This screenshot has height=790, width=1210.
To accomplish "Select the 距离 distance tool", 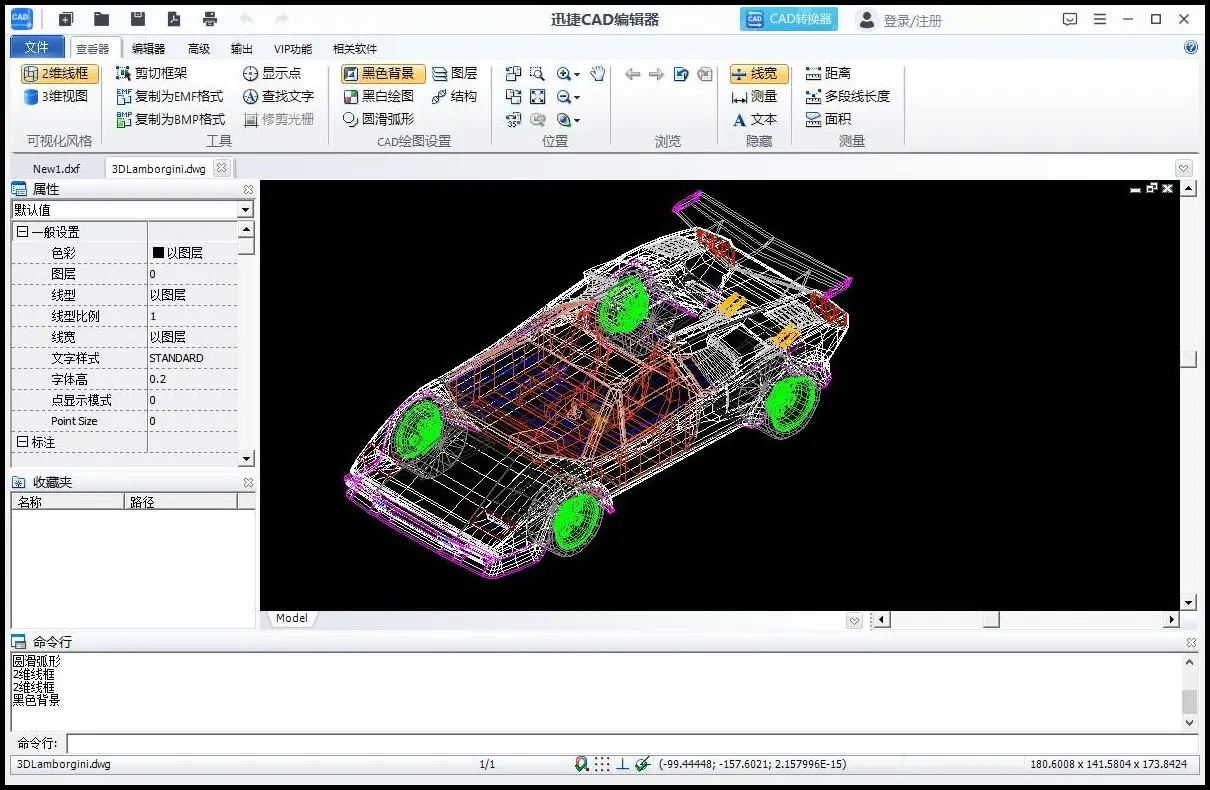I will coord(828,73).
